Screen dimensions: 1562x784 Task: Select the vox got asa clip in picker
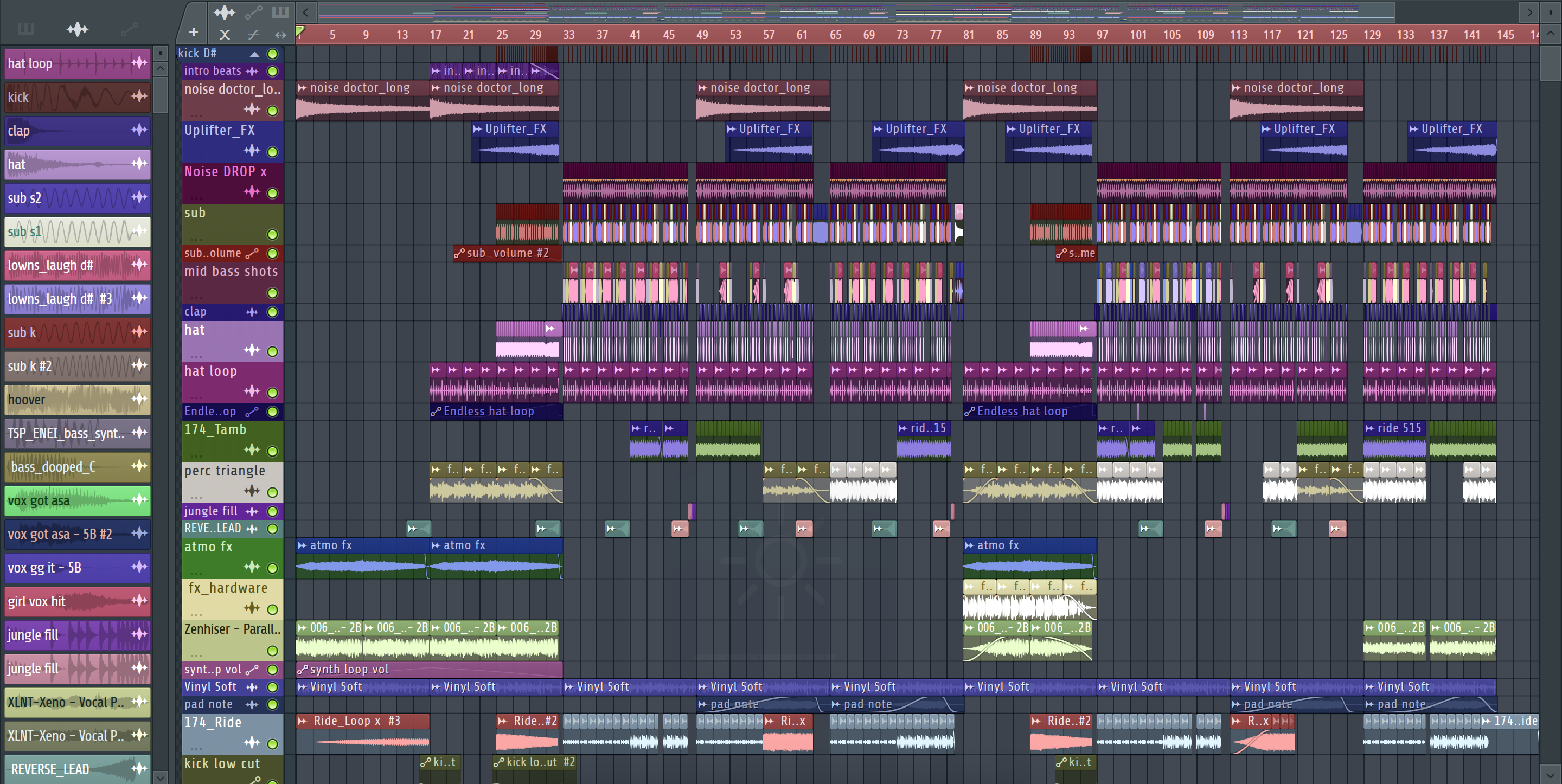coord(78,501)
